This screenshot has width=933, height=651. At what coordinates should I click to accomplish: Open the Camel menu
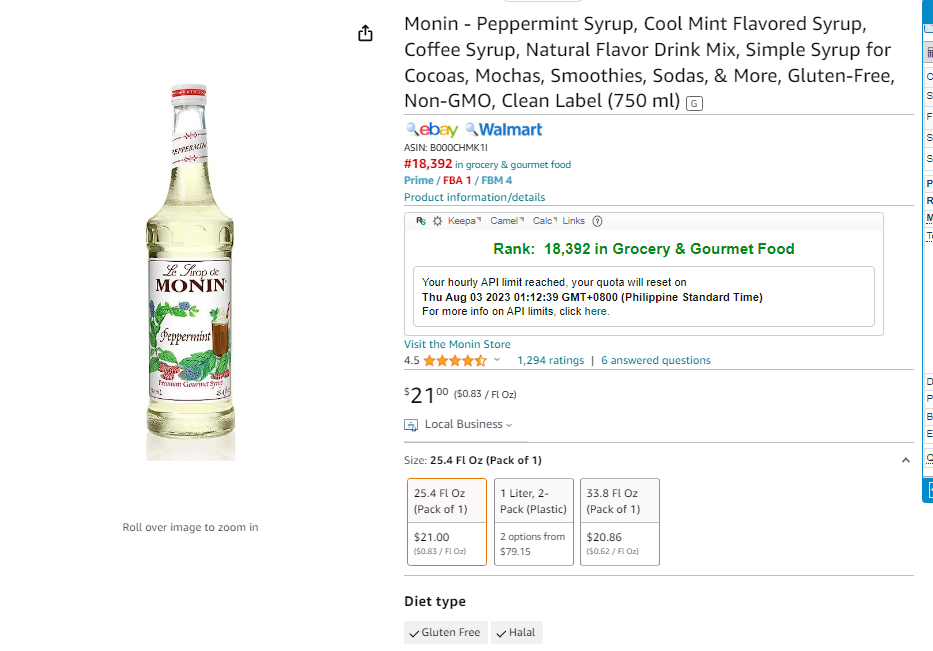pyautogui.click(x=507, y=221)
